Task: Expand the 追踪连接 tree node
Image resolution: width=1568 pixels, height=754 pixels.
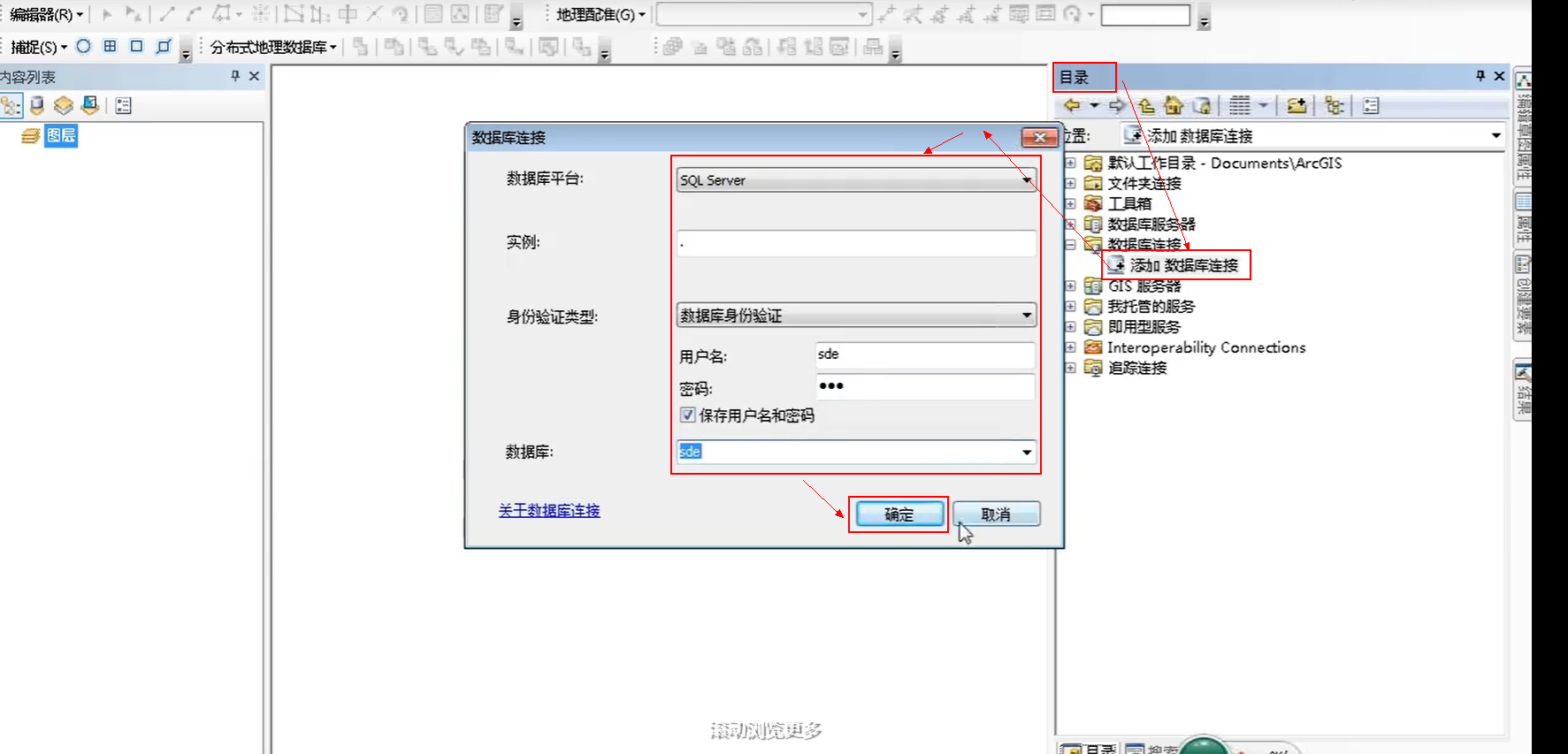Action: coord(1070,368)
